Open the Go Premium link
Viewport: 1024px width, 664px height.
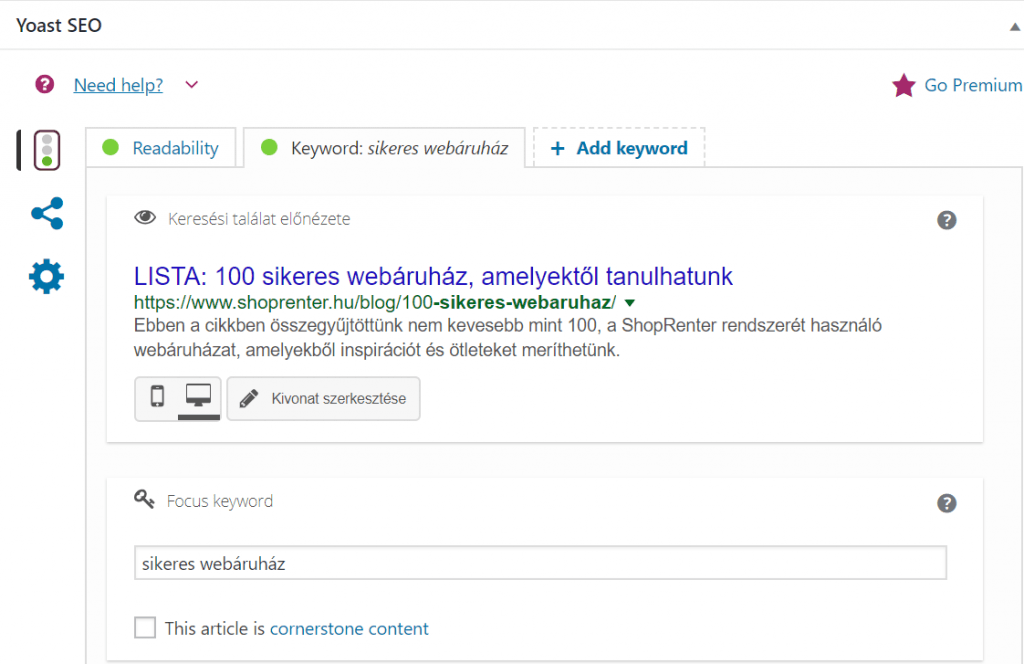coord(973,85)
